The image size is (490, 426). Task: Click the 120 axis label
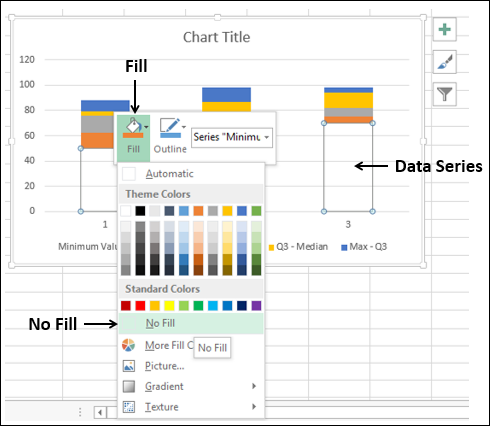27,60
